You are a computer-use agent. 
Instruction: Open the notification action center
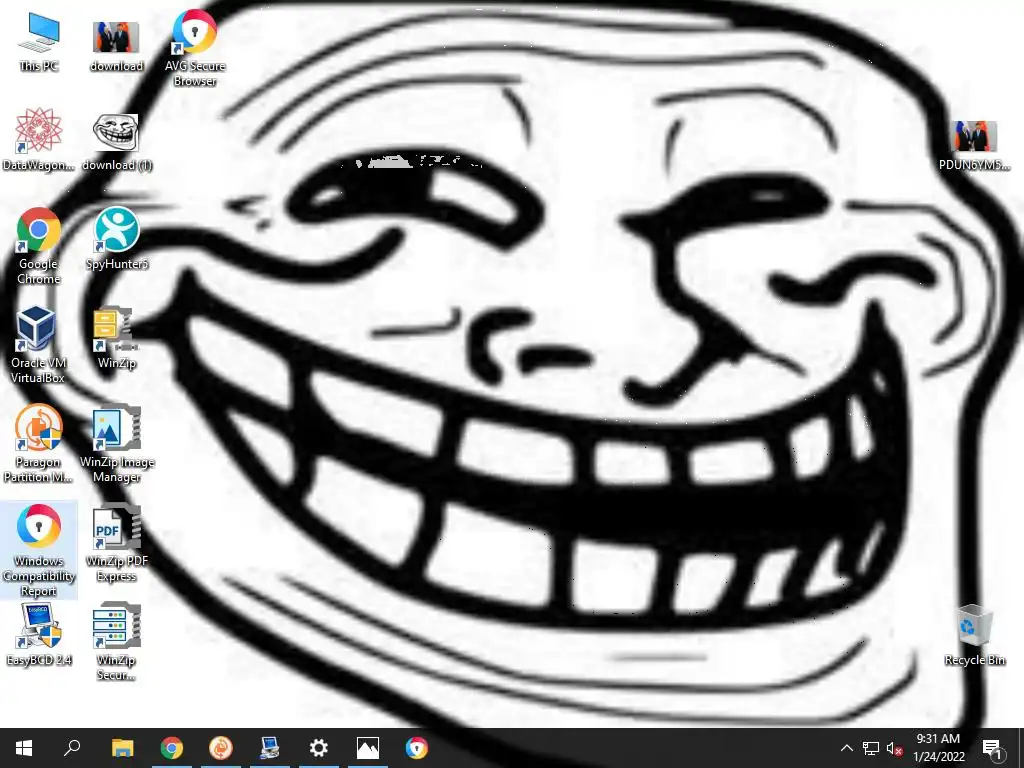pyautogui.click(x=993, y=748)
